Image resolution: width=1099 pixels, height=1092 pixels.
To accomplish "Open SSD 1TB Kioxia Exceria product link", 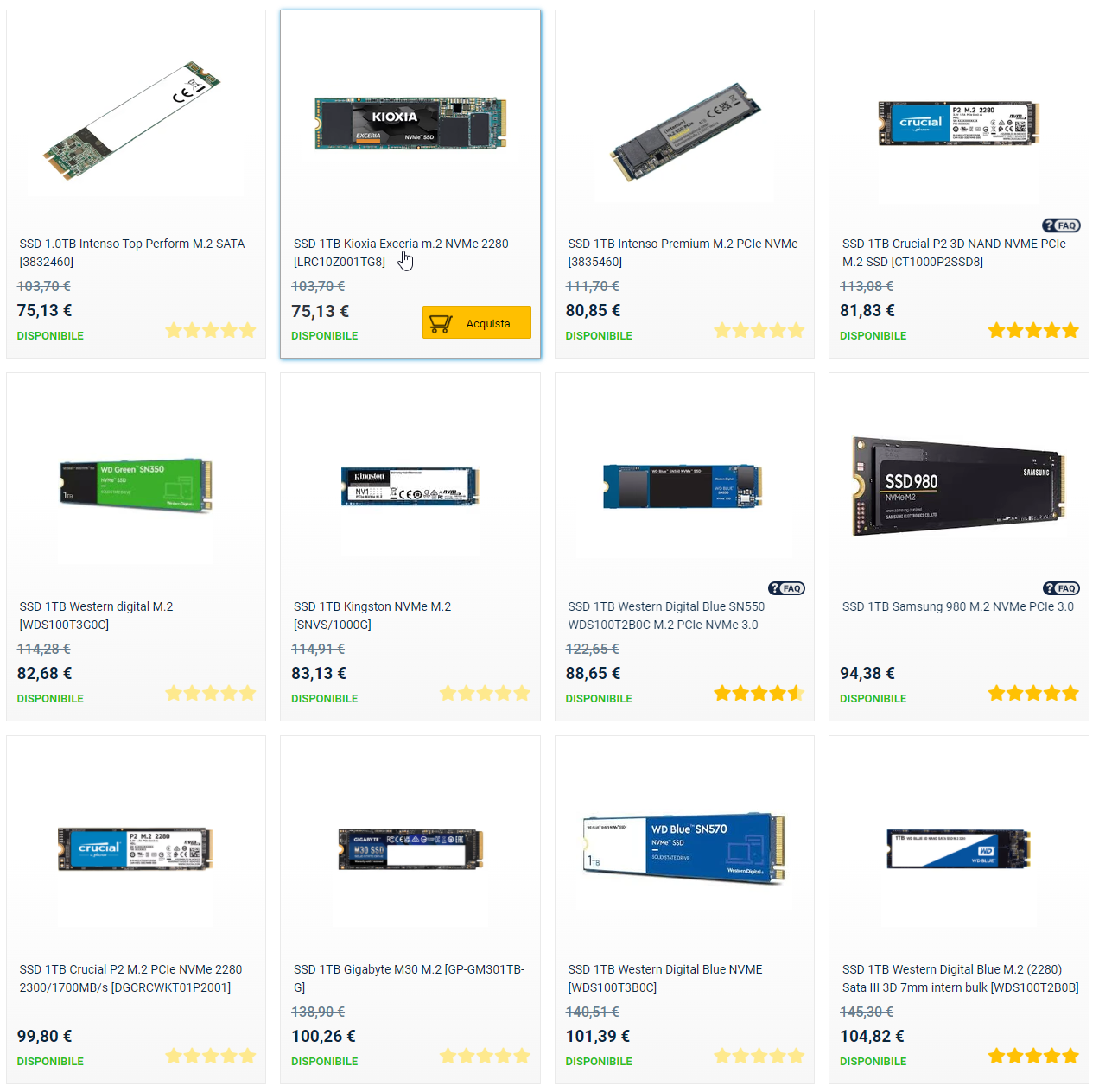I will tap(401, 252).
